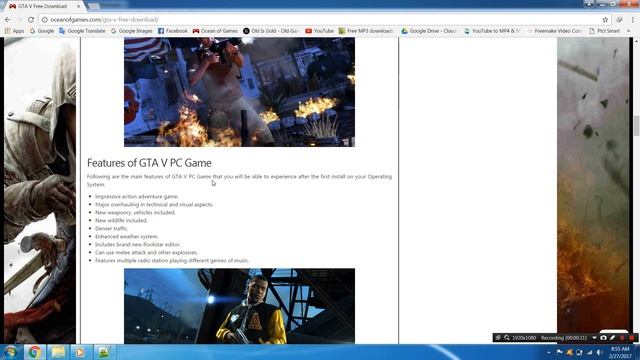The image size is (640, 360).
Task: Open the Google Images bookmark
Action: click(131, 31)
